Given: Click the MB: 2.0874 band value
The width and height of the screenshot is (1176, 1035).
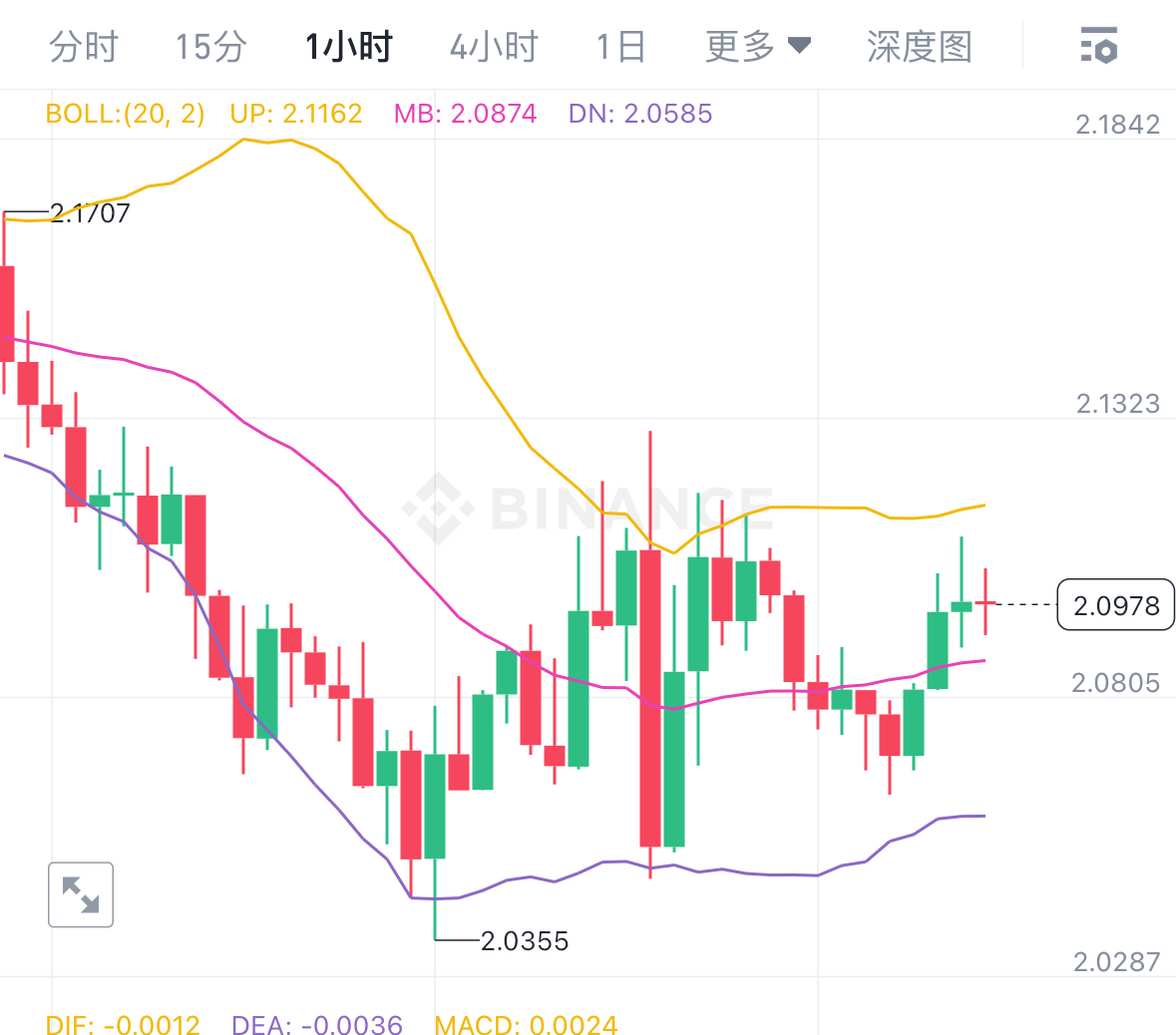Looking at the screenshot, I should coord(465,114).
